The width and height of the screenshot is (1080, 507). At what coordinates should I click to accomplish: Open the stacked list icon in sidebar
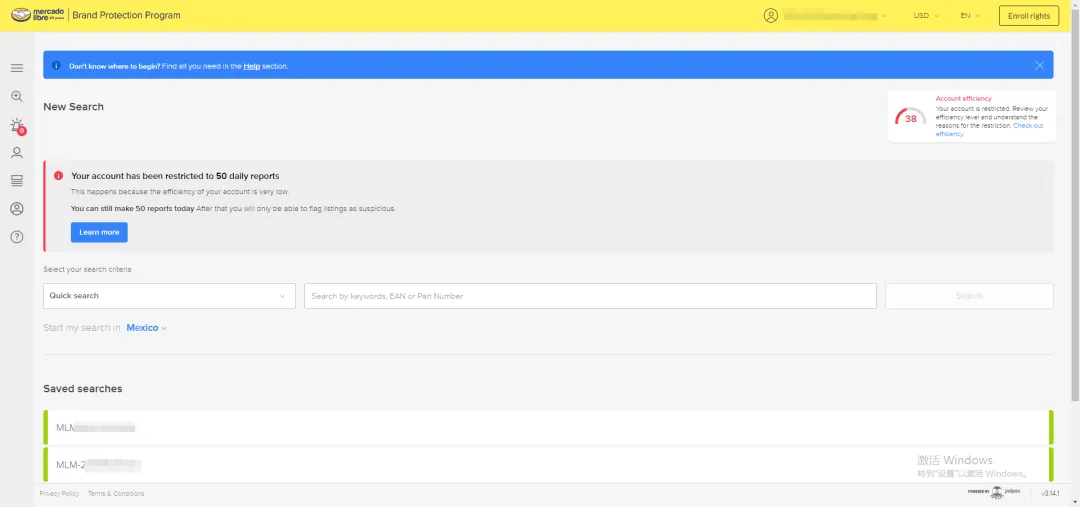coord(17,180)
